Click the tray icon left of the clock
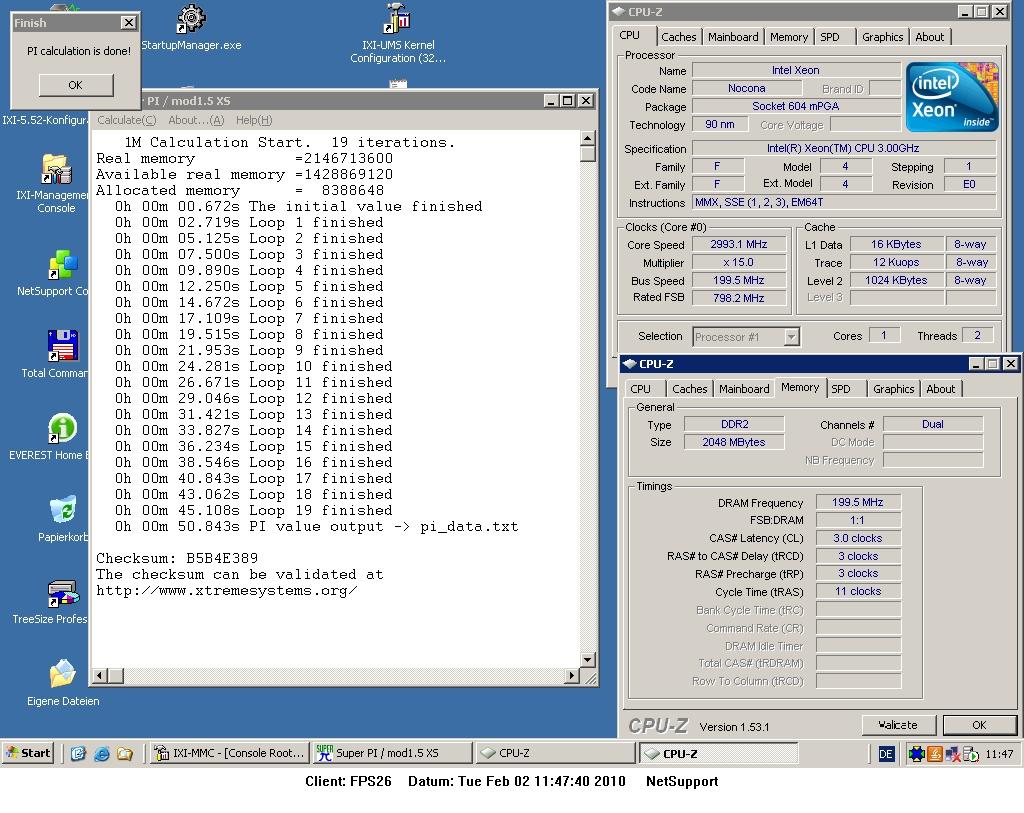The height and width of the screenshot is (813, 1024). (x=970, y=754)
